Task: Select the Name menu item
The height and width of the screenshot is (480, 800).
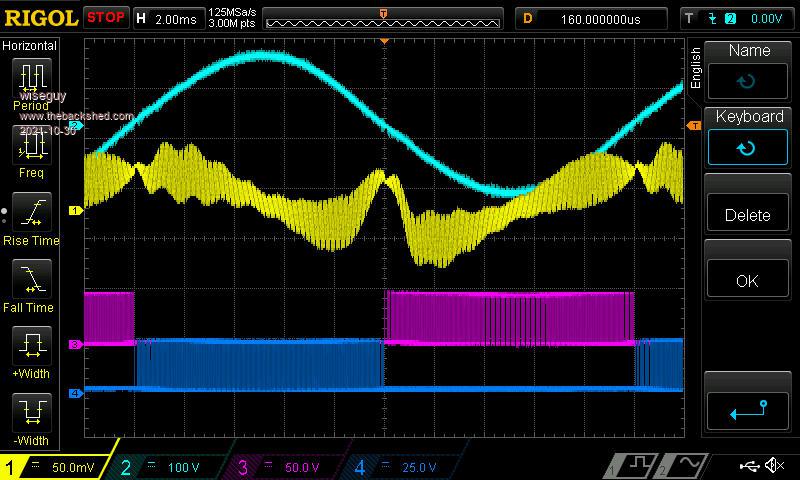Action: pos(748,69)
